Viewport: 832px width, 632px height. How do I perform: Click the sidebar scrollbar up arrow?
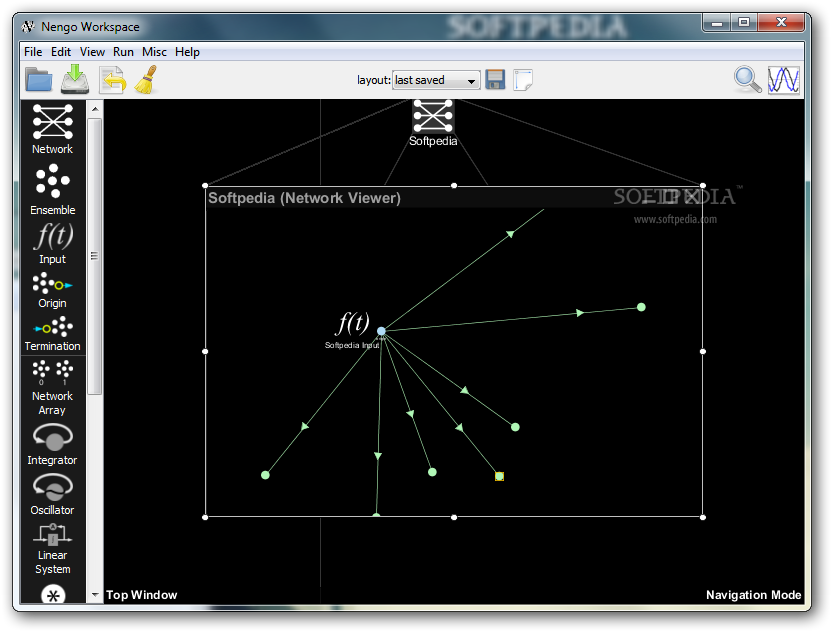pos(95,109)
